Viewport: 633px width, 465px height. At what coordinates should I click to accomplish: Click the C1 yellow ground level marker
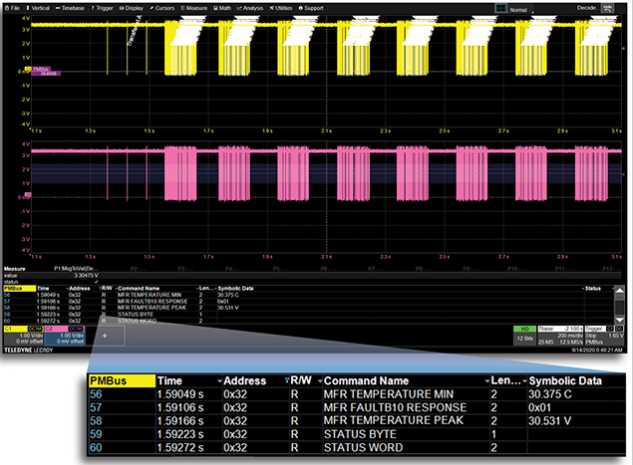27,70
